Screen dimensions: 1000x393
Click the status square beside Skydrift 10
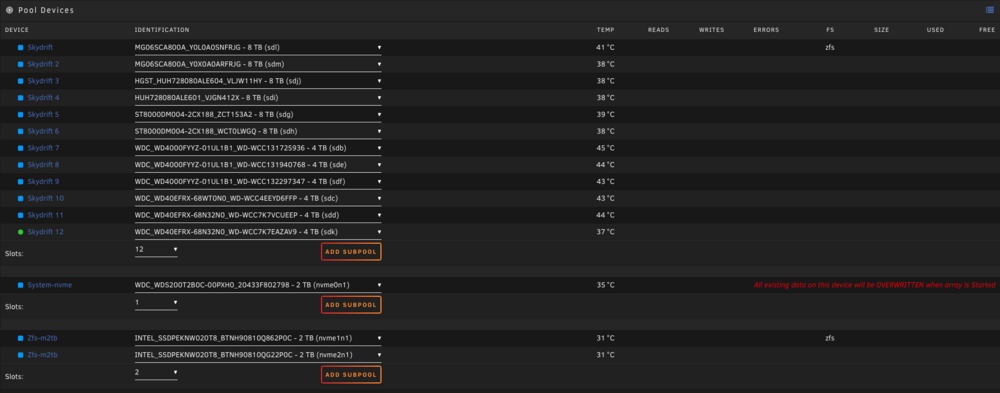tap(20, 198)
